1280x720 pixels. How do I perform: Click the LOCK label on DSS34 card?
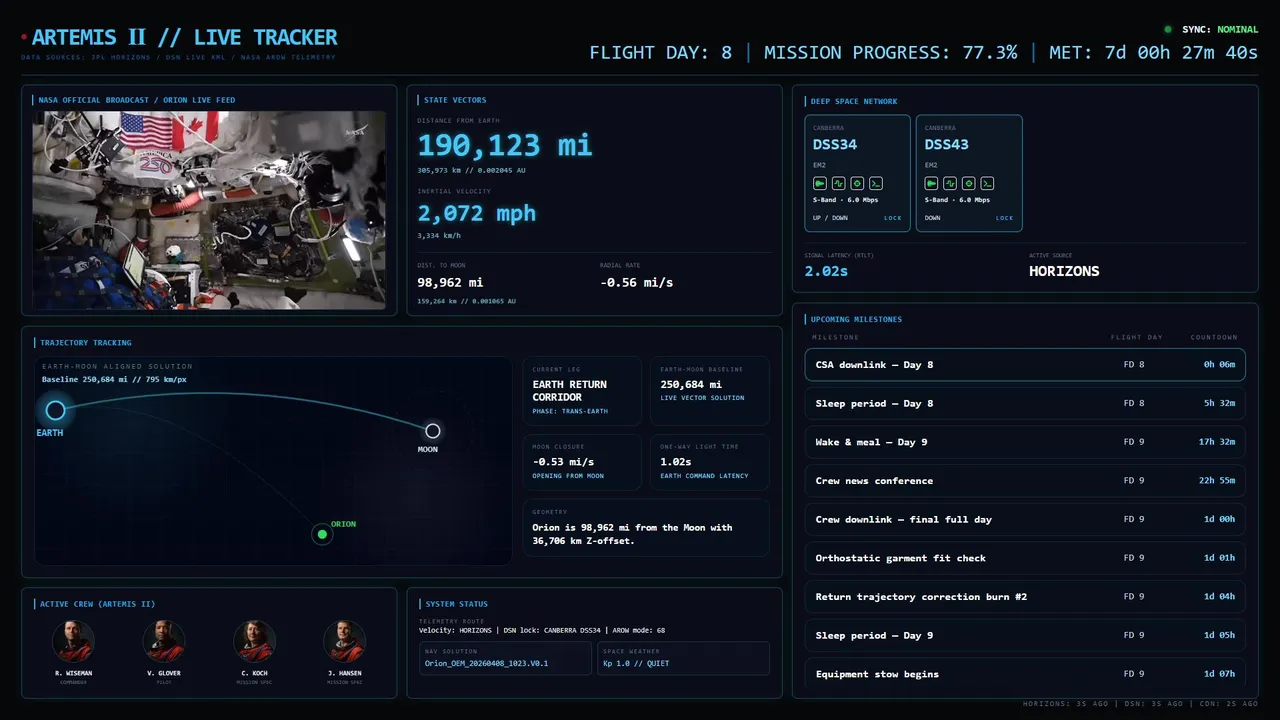[892, 218]
